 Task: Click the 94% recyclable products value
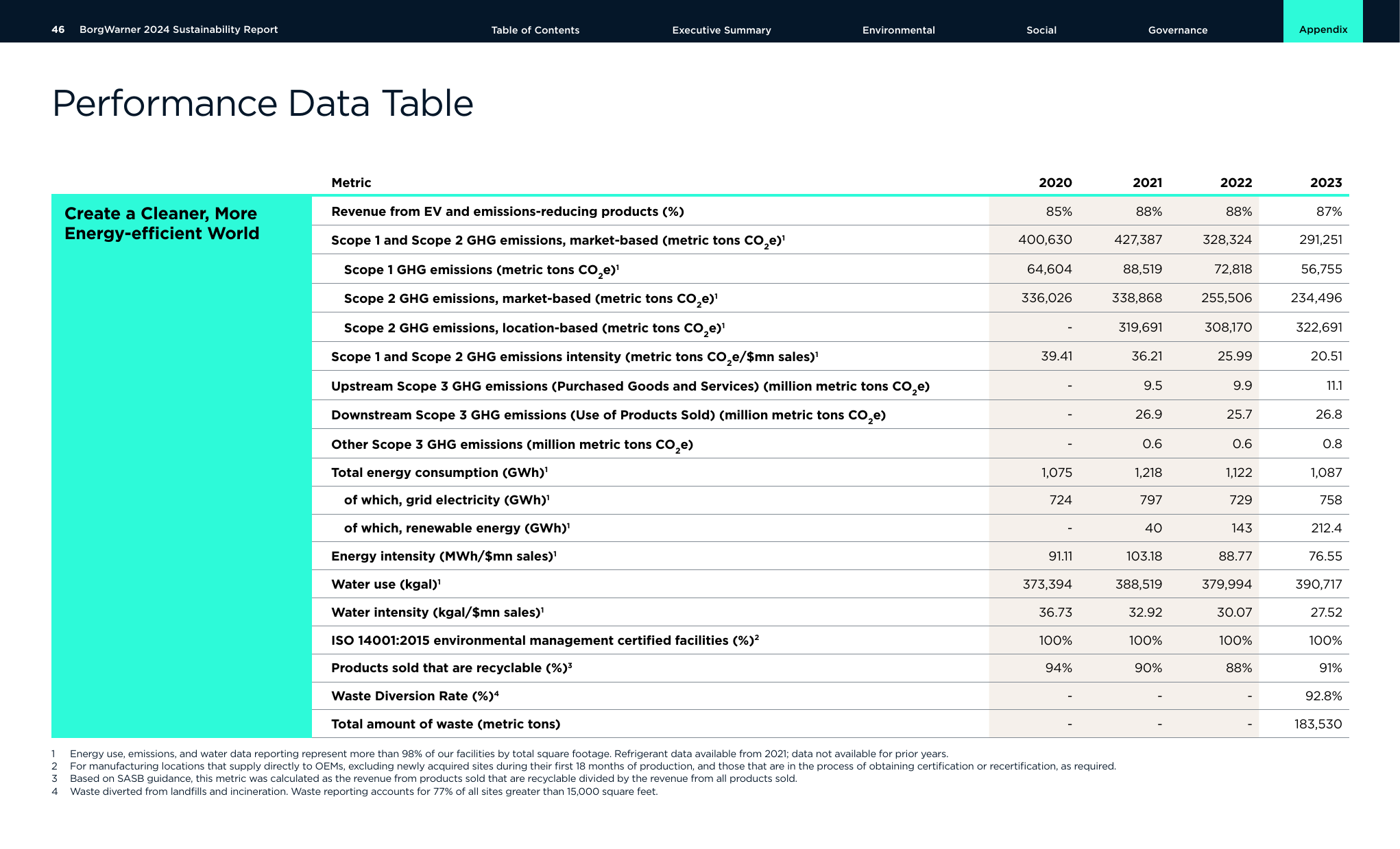pyautogui.click(x=1059, y=668)
